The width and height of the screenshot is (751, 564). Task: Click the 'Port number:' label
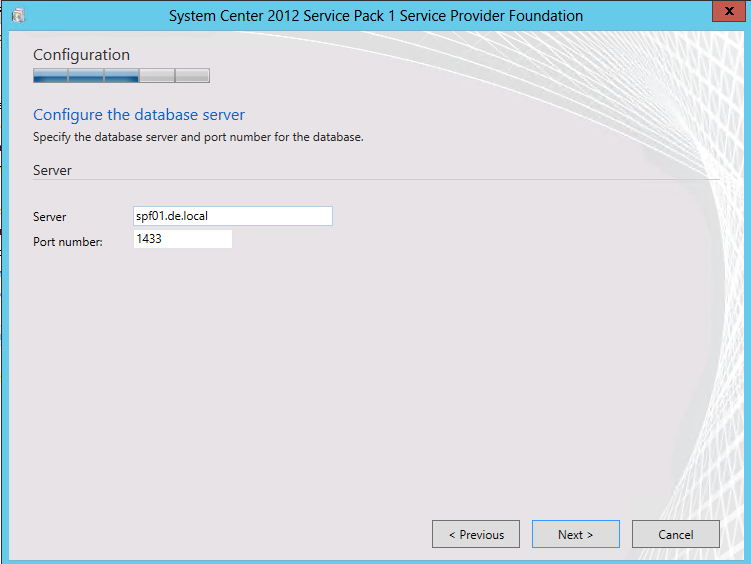pos(67,241)
